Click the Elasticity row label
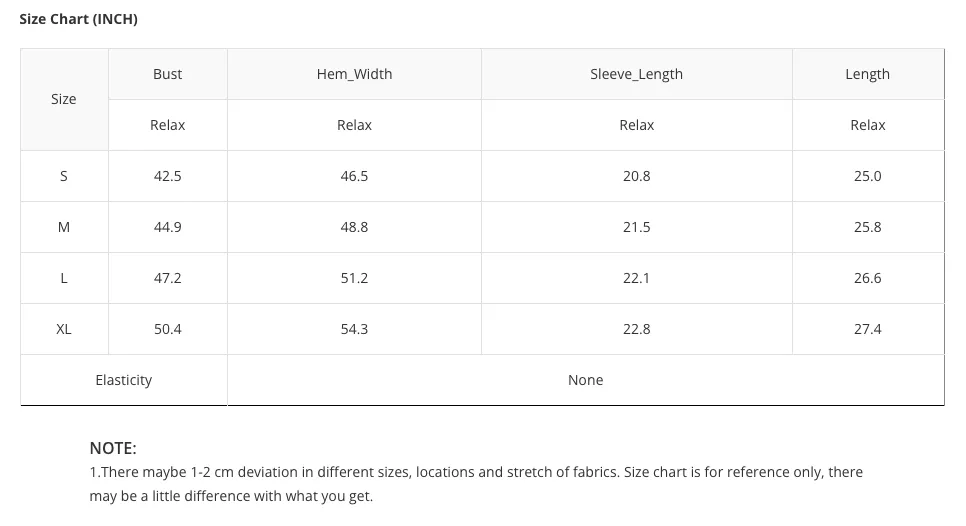Viewport: 966px width, 526px height. (124, 380)
